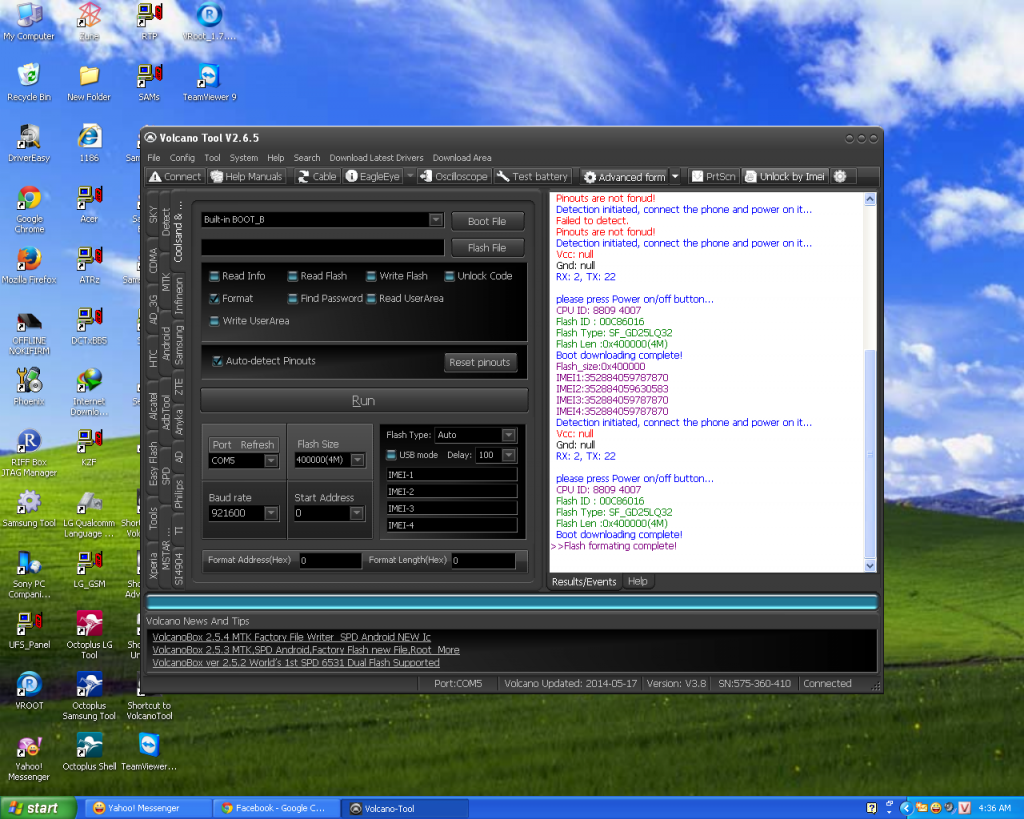Expand the dropdown arrow next to EagleEye
Image resolution: width=1024 pixels, height=819 pixels.
click(410, 176)
